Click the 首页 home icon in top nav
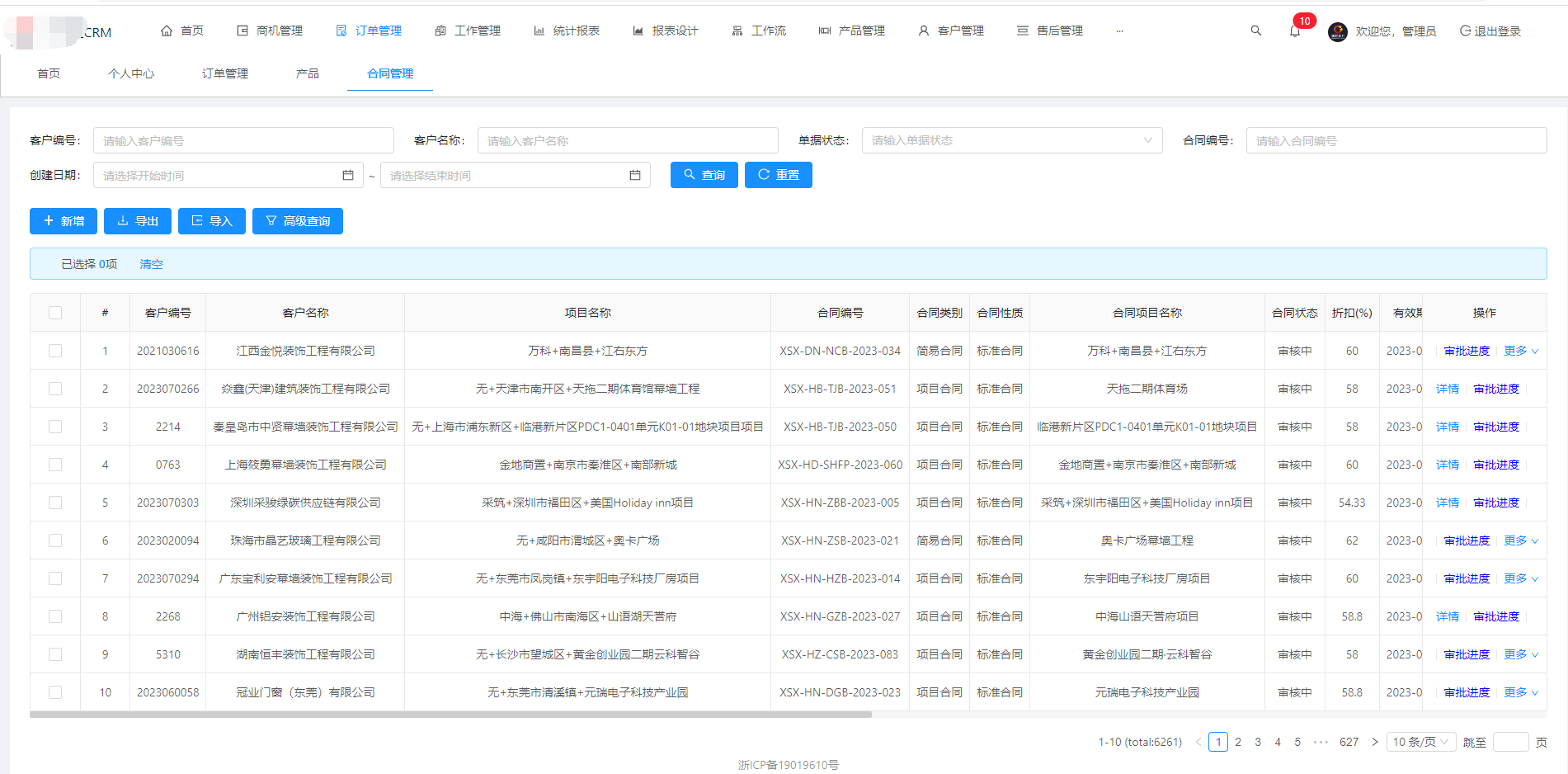The image size is (1568, 774). [167, 31]
